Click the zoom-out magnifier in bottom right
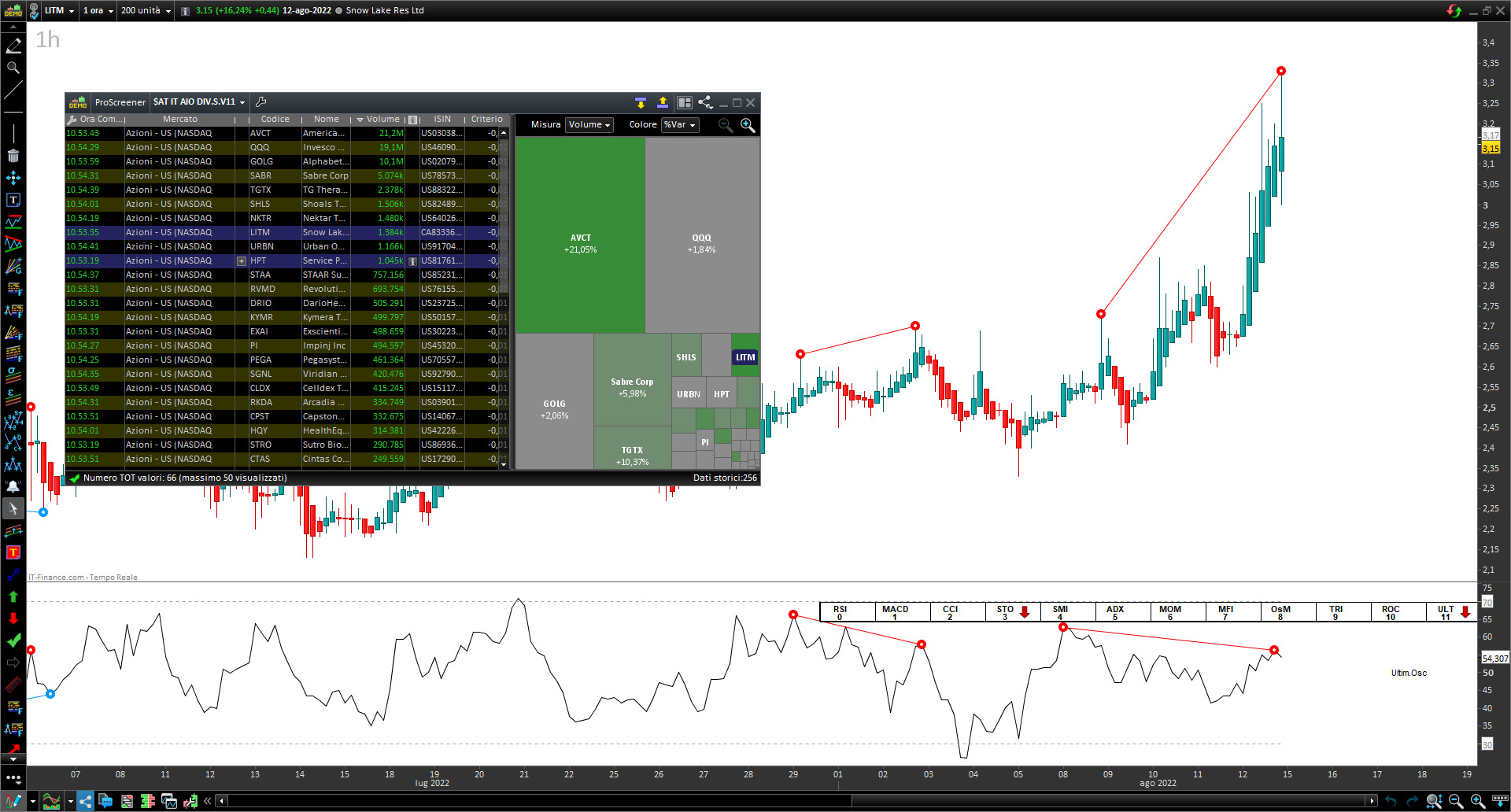The height and width of the screenshot is (812, 1511). pyautogui.click(x=1455, y=801)
